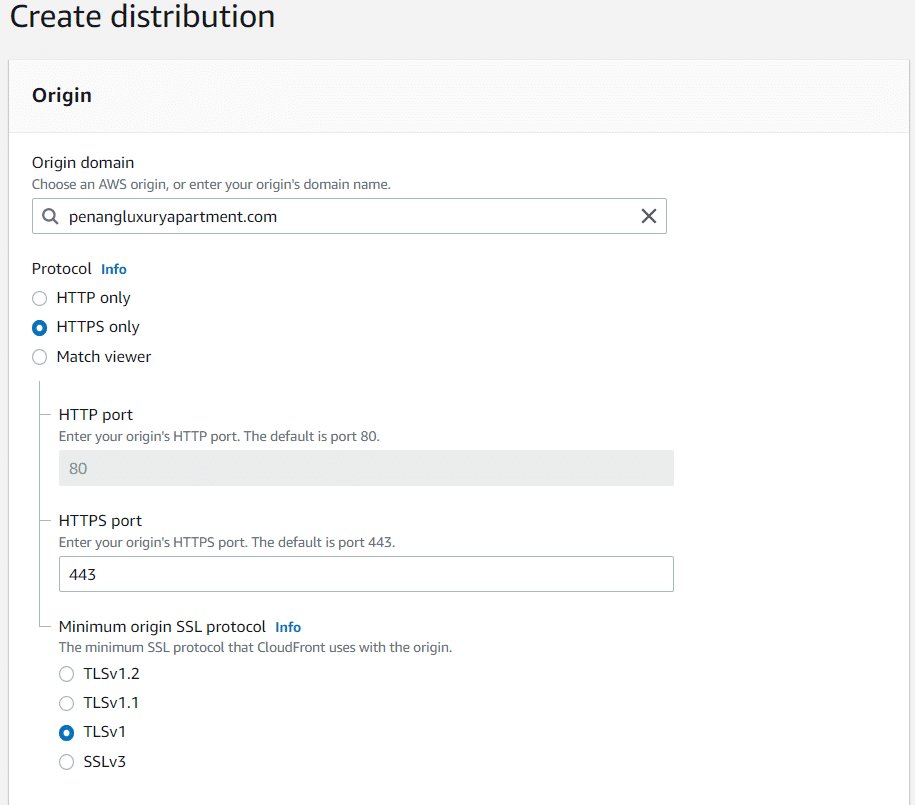This screenshot has width=915, height=805.
Task: Choose the Match viewer protocol option
Action: point(40,357)
